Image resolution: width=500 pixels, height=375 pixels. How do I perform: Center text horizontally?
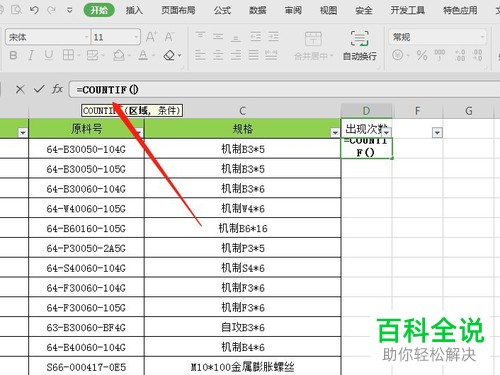pos(218,55)
